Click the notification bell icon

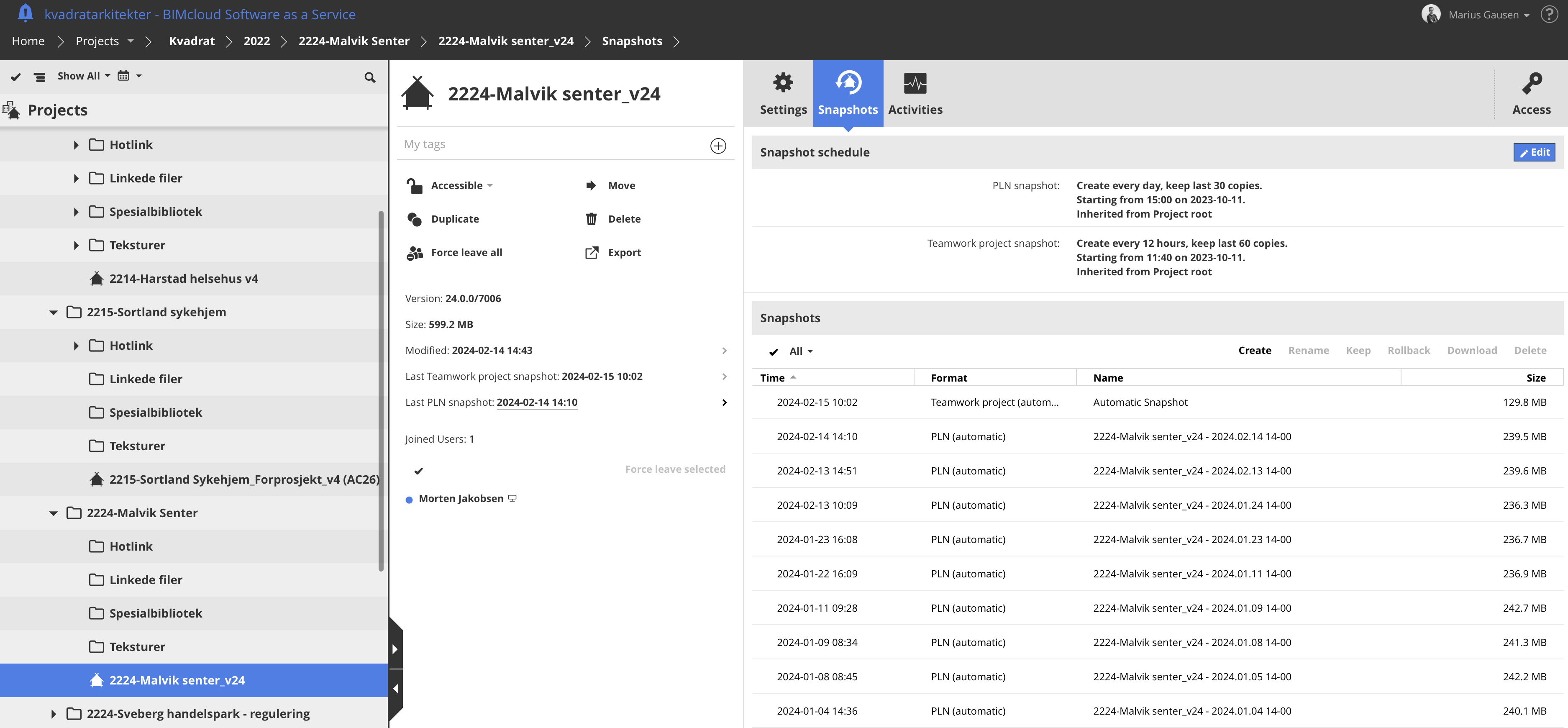25,13
